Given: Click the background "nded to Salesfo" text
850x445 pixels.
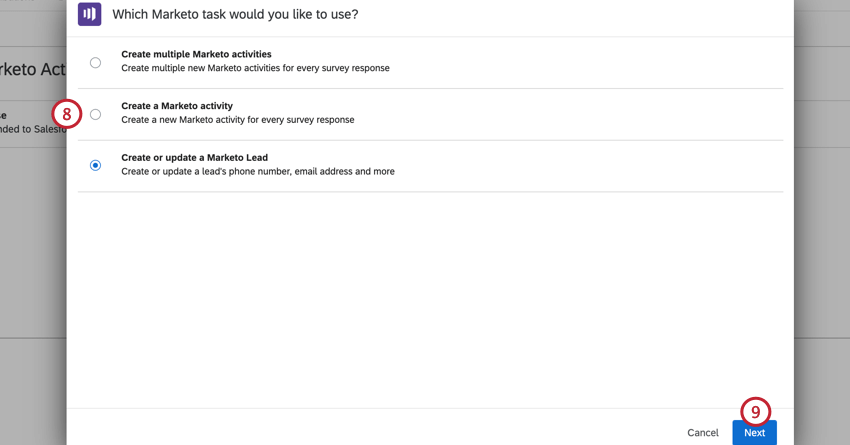Looking at the screenshot, I should 33,129.
